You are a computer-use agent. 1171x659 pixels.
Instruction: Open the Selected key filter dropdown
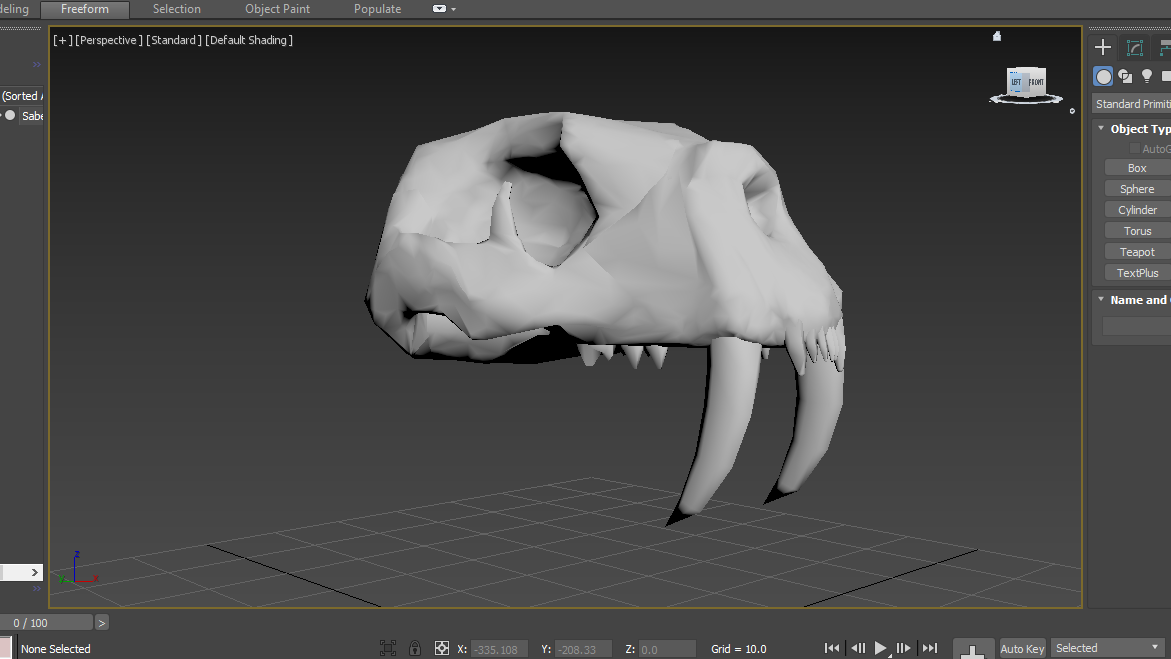pyautogui.click(x=1108, y=648)
